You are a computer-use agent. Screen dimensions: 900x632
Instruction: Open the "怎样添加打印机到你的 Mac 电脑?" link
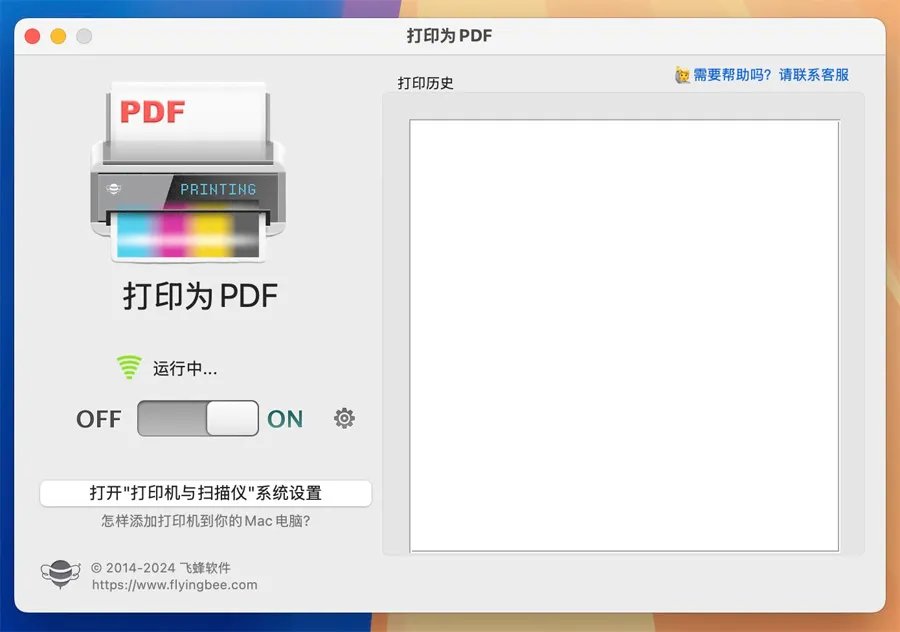[205, 521]
